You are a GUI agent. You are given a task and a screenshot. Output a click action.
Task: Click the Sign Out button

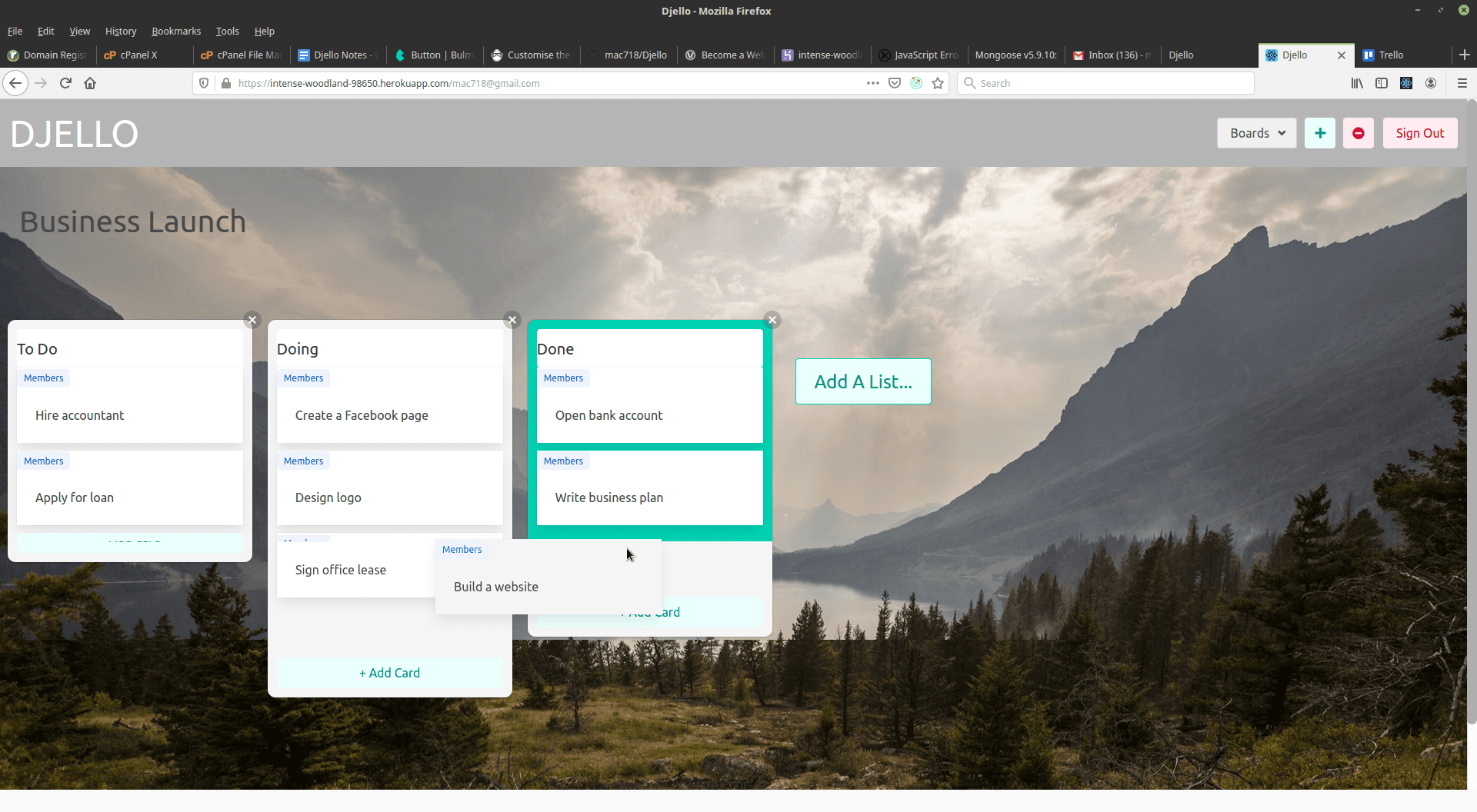pyautogui.click(x=1420, y=133)
